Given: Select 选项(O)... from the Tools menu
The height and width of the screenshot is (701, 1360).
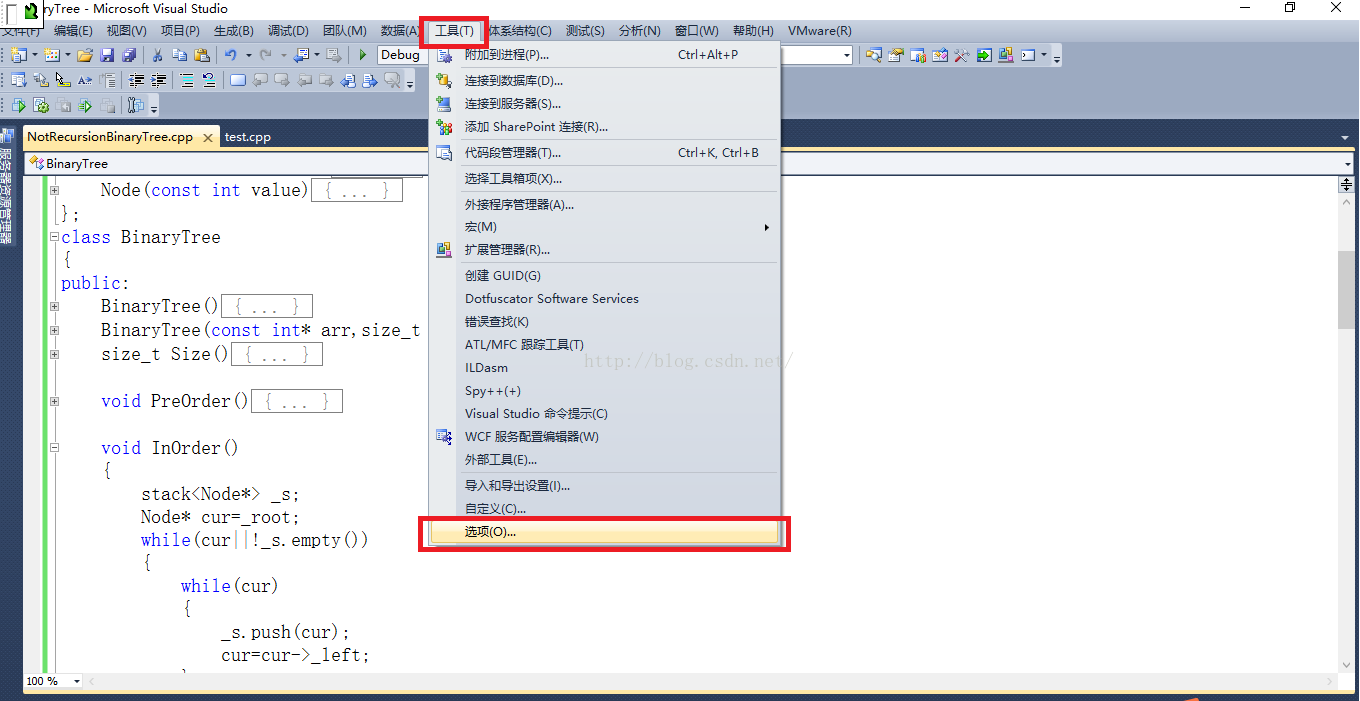Looking at the screenshot, I should tap(489, 531).
